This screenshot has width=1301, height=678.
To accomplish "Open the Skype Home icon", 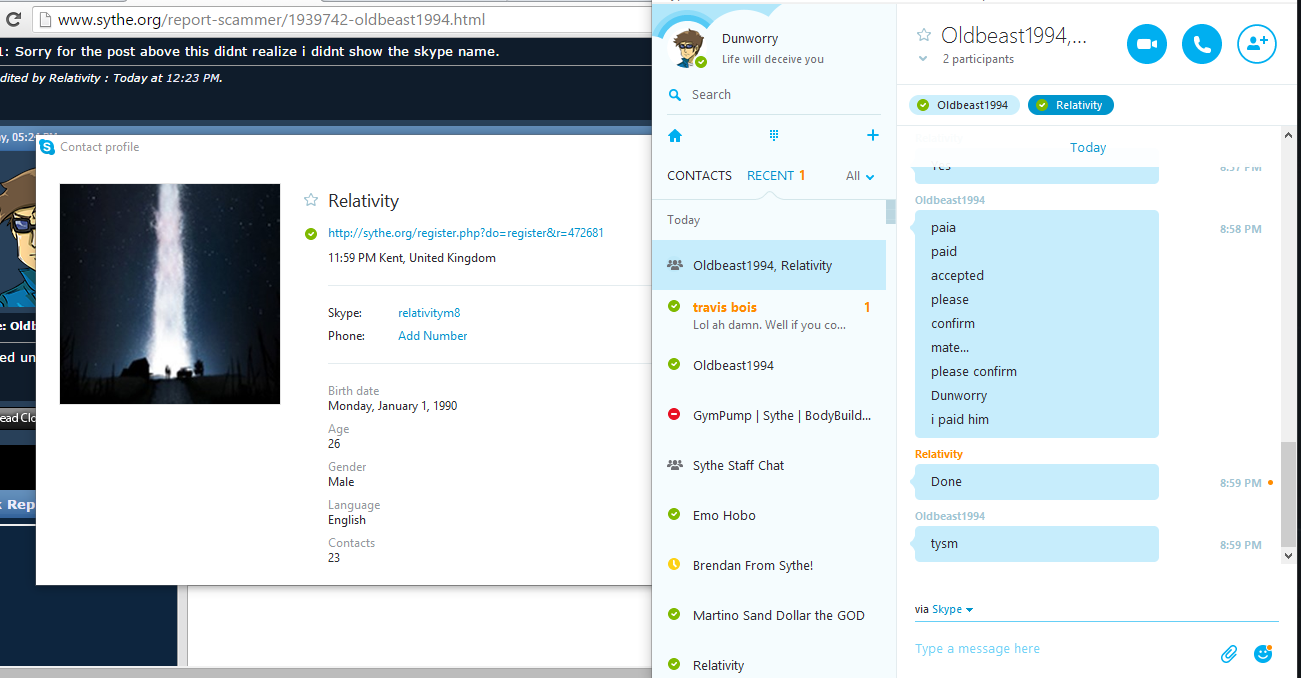I will click(675, 135).
